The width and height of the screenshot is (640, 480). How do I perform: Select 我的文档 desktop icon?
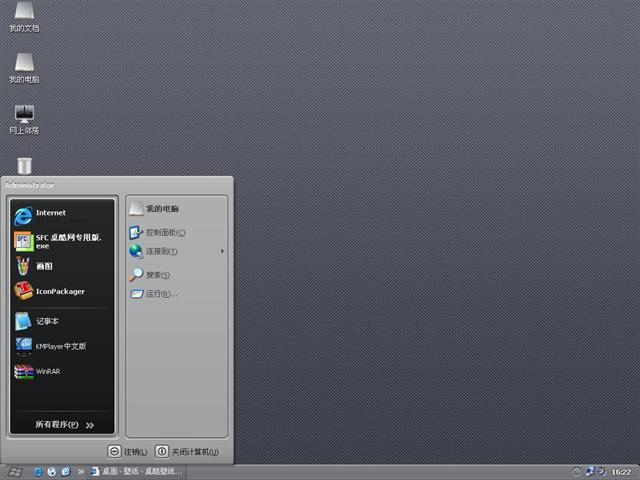coord(24,17)
